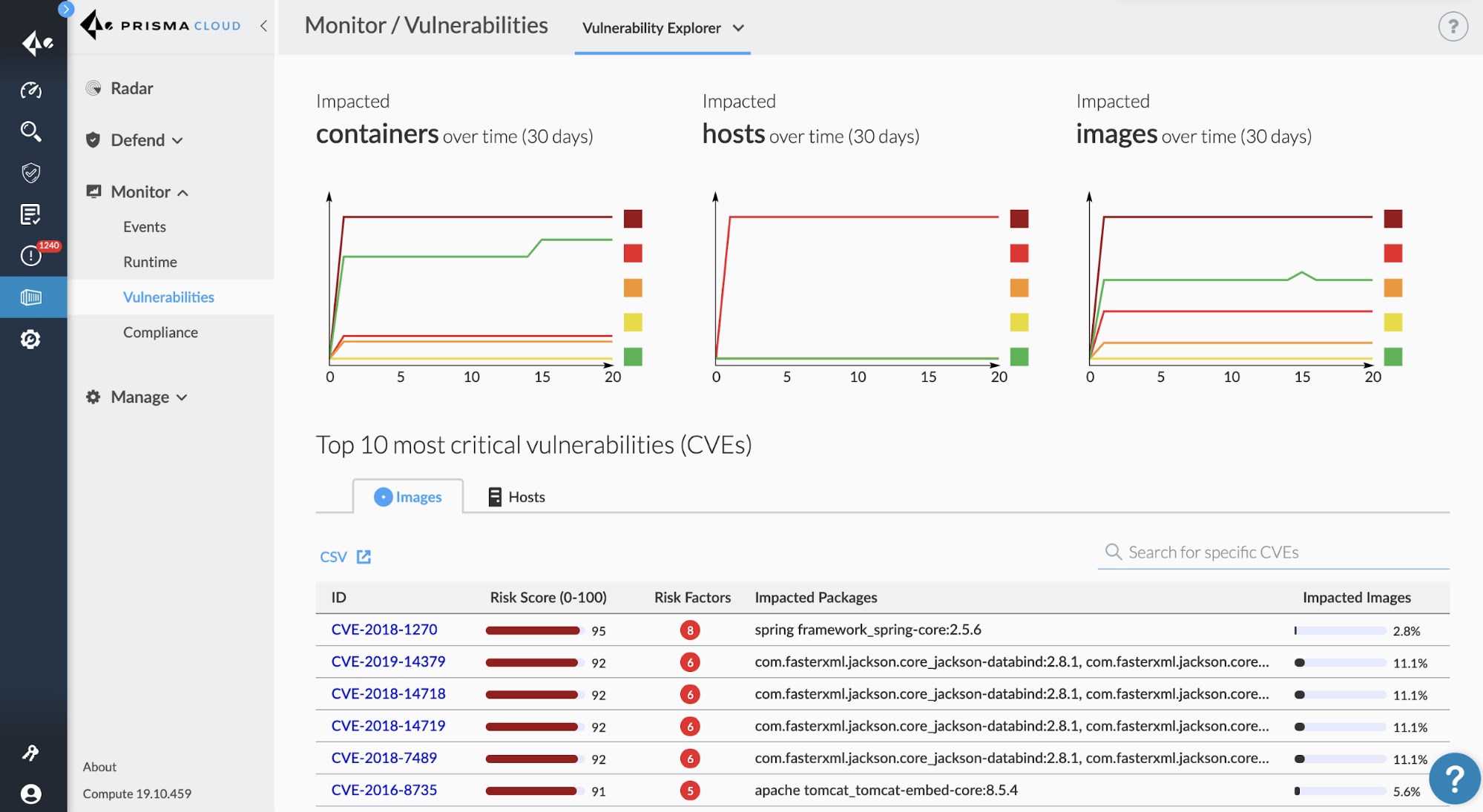Image resolution: width=1483 pixels, height=812 pixels.
Task: Open the policies shield icon in rail
Action: pyautogui.click(x=30, y=173)
